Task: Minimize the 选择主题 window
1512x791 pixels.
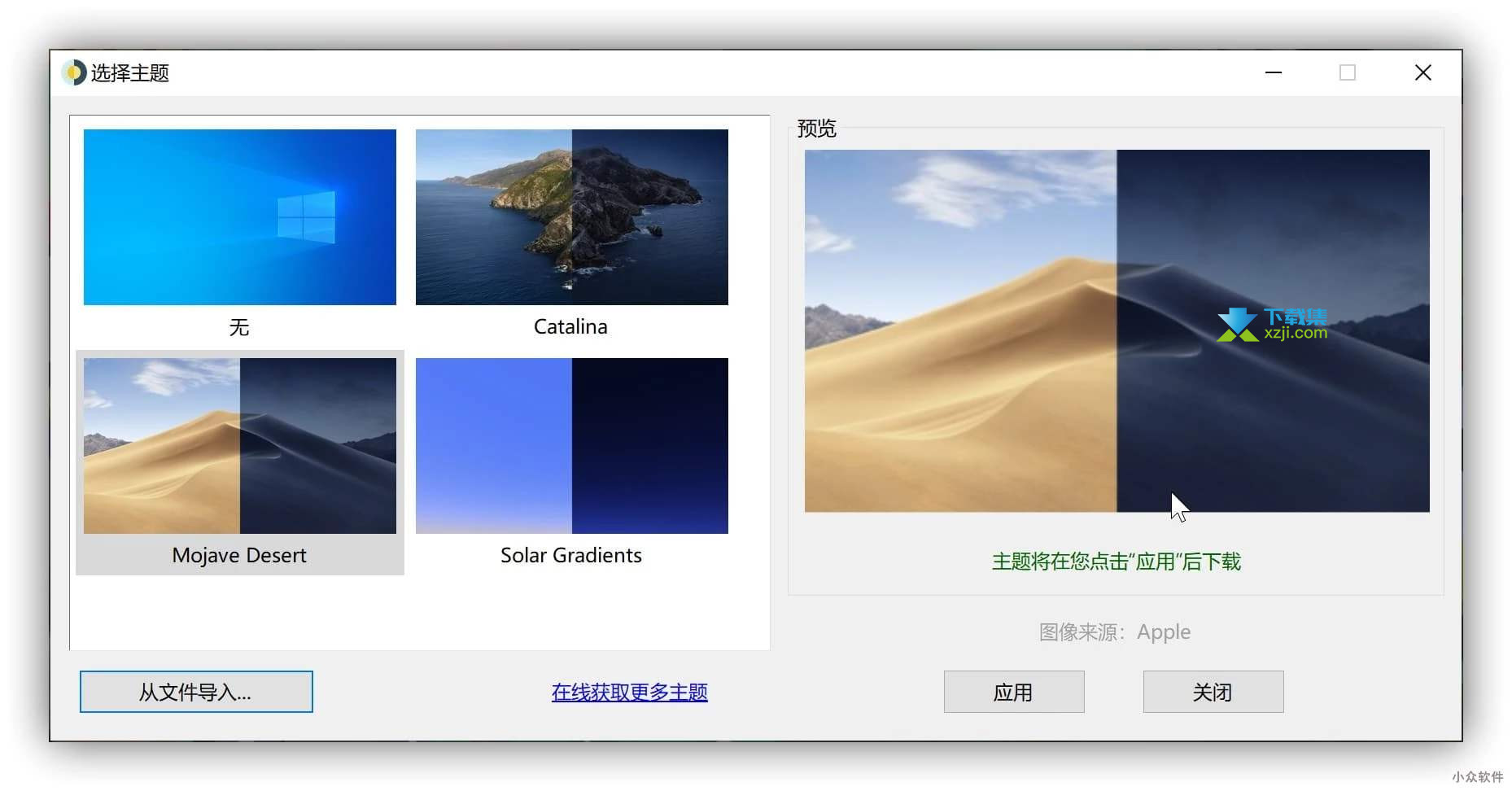Action: pos(1274,72)
